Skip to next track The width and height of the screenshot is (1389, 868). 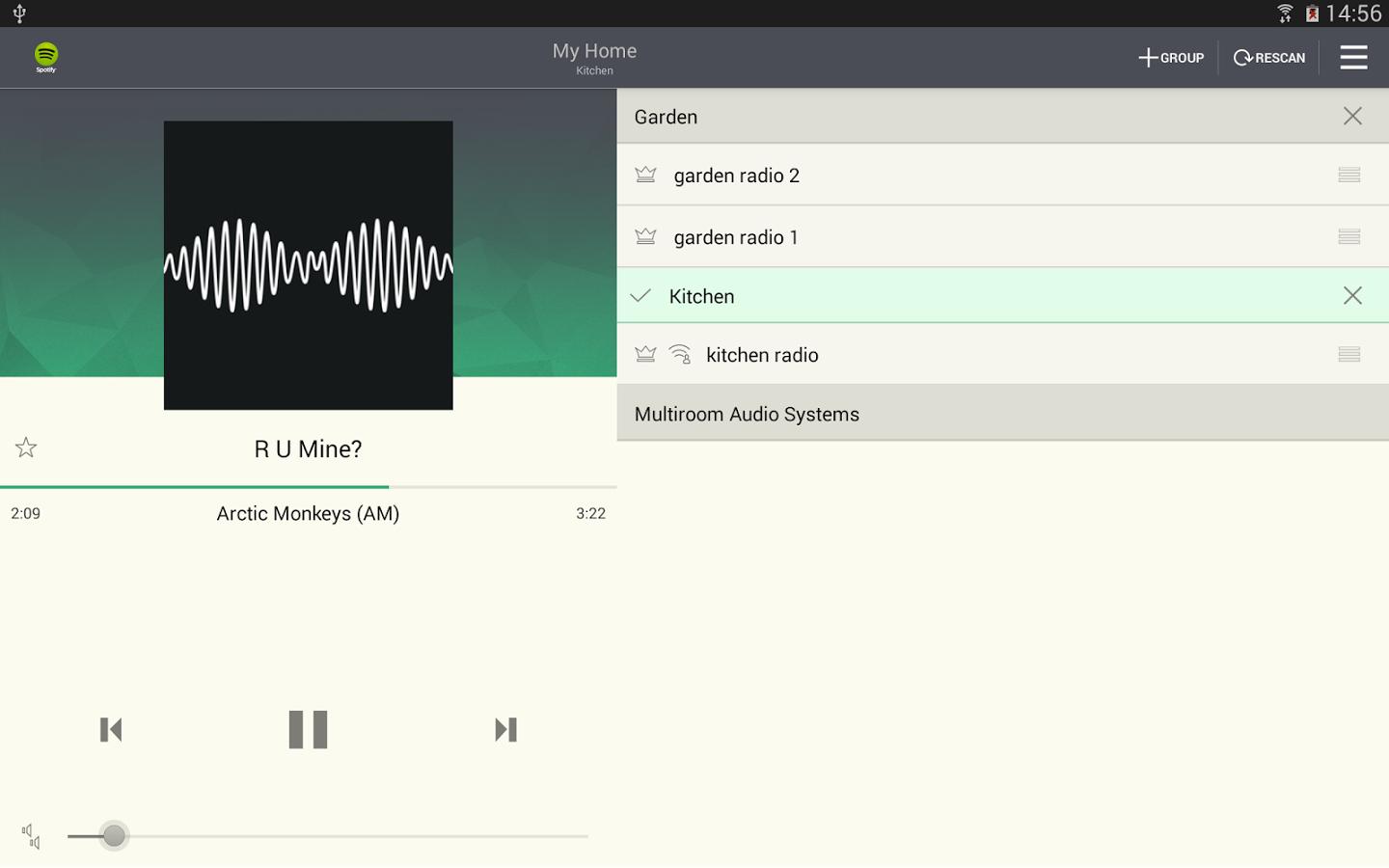505,729
